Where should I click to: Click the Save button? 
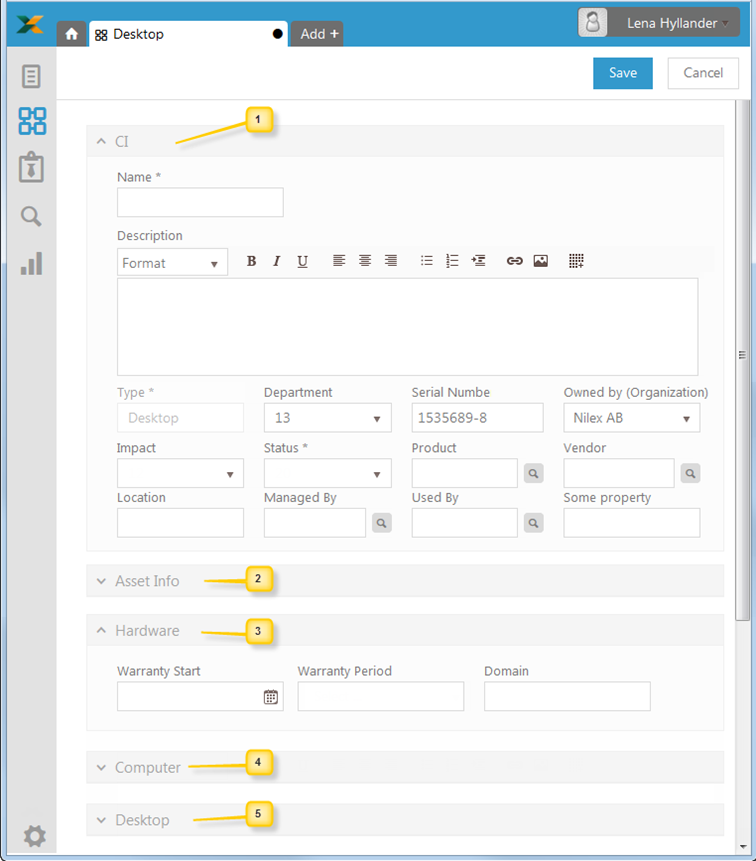(x=622, y=73)
